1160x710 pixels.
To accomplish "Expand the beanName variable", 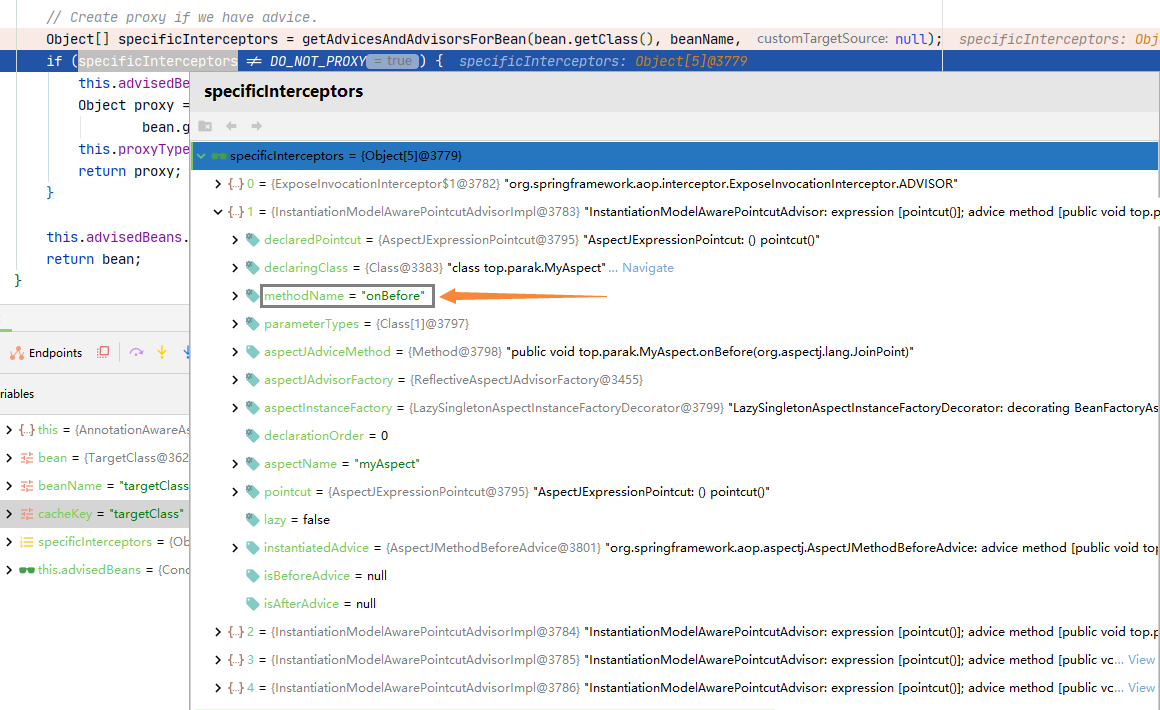I will 9,486.
